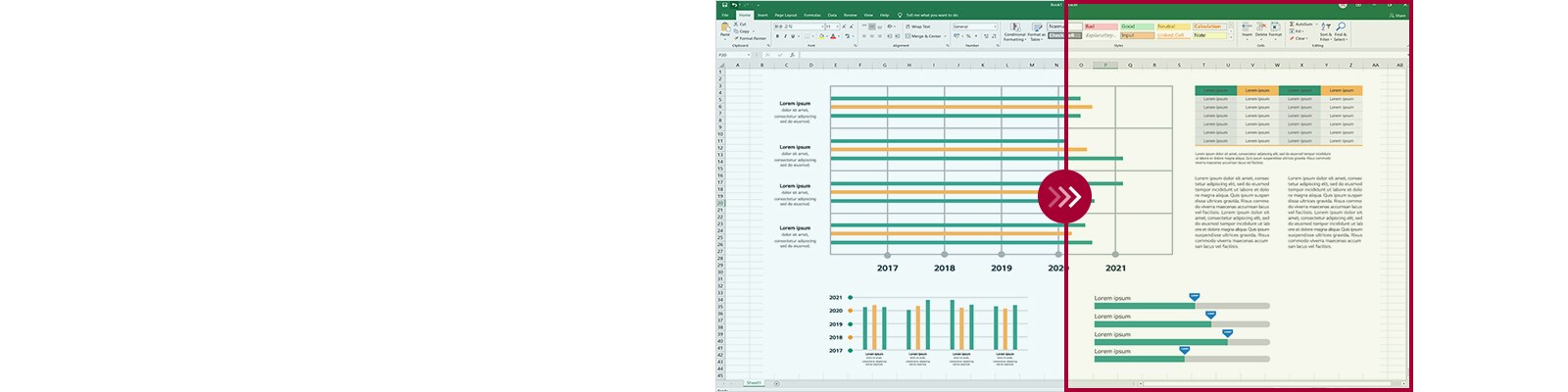The width and height of the screenshot is (1568, 392).
Task: Open the General number format dropdown
Action: (x=995, y=26)
